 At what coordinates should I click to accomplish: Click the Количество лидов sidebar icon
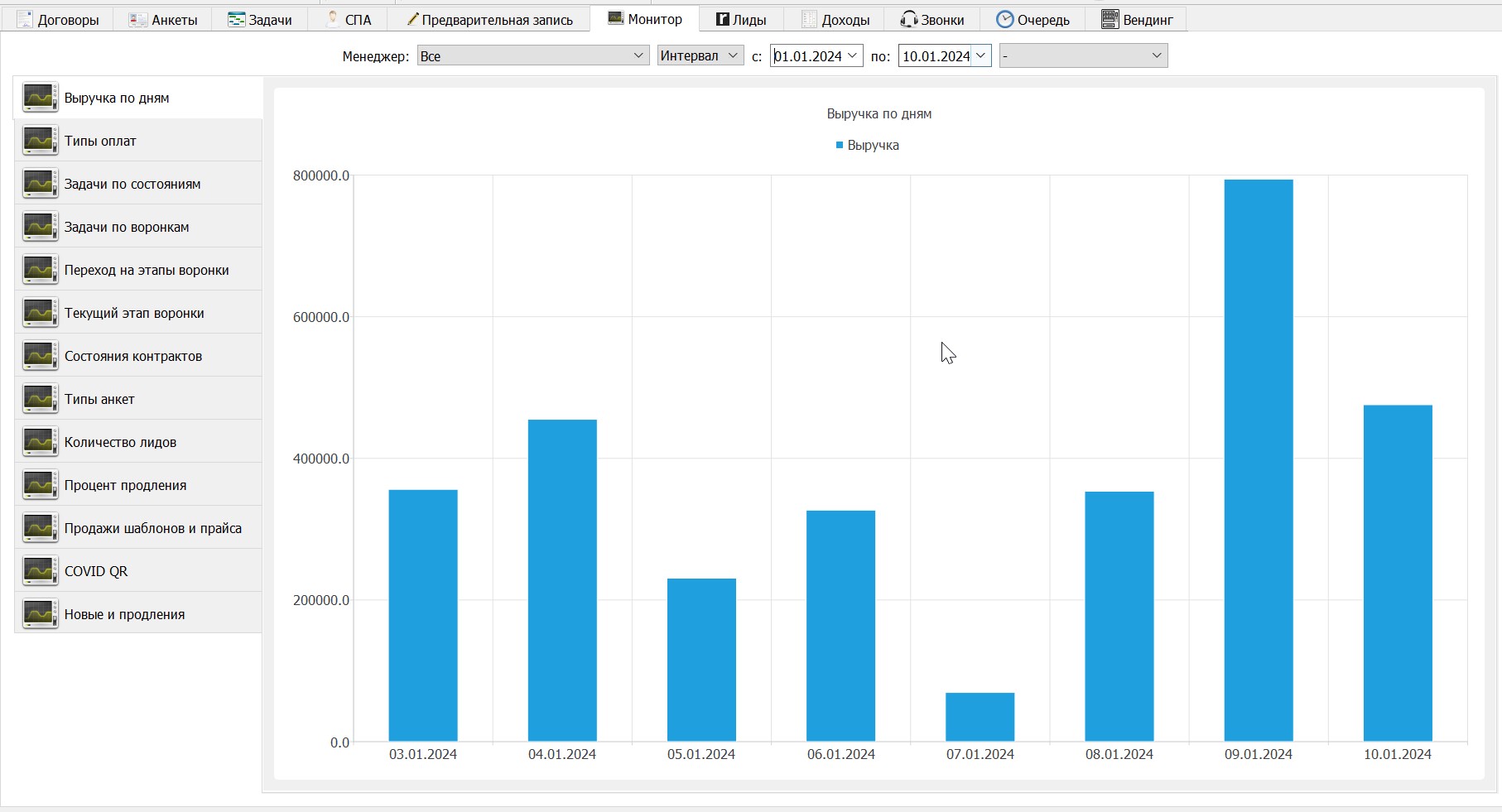40,442
